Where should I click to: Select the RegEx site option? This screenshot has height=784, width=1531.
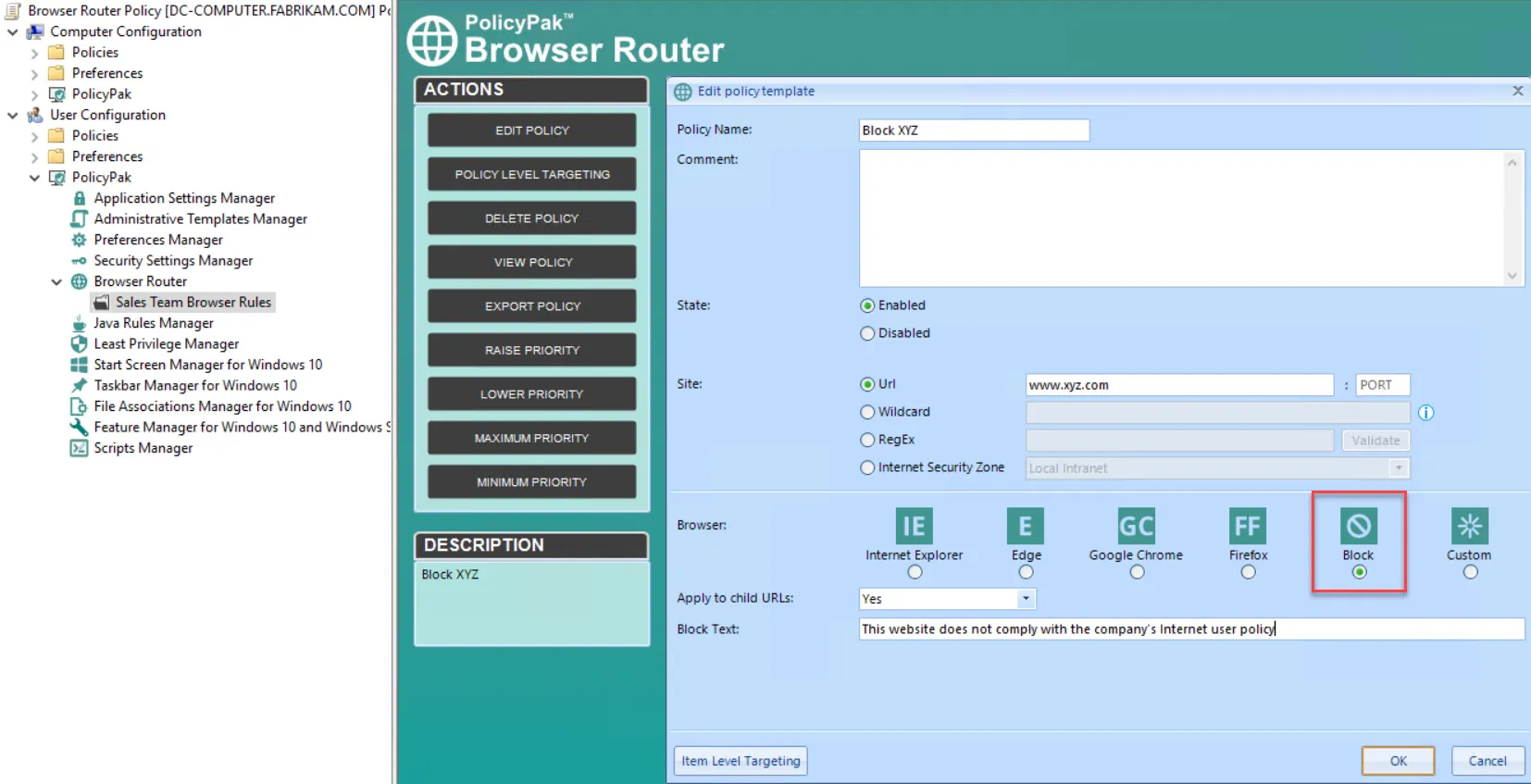point(867,440)
